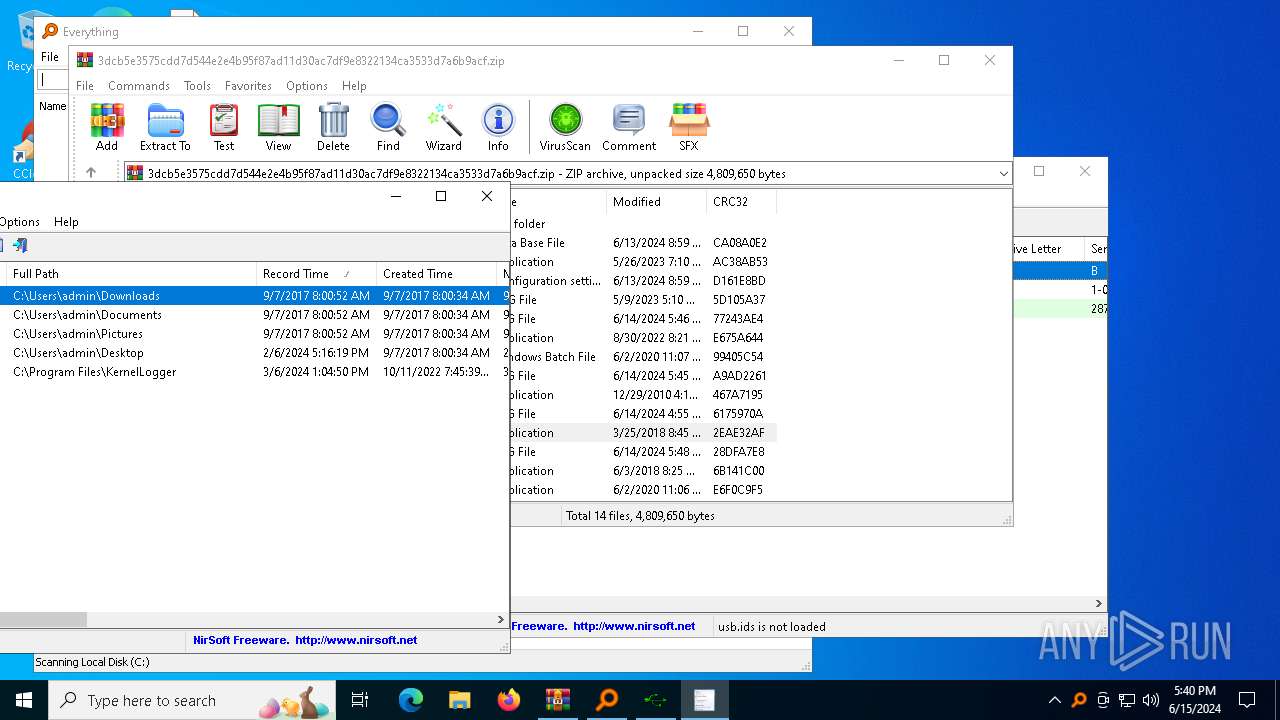Select the C:\Users\admin\Documents row

[254, 315]
